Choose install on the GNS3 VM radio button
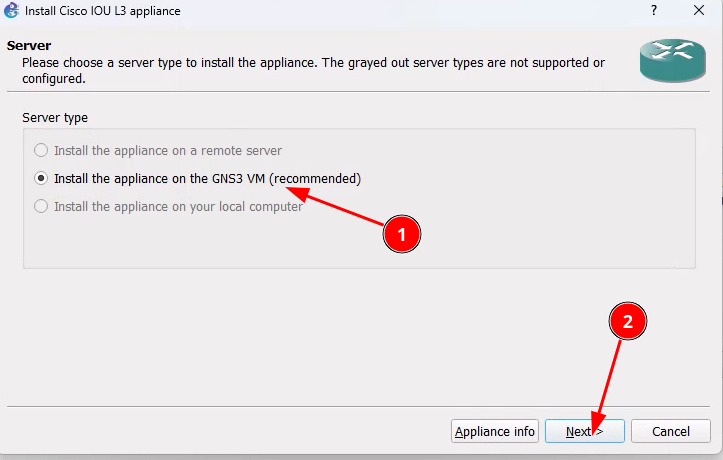The width and height of the screenshot is (723, 460). [41, 179]
